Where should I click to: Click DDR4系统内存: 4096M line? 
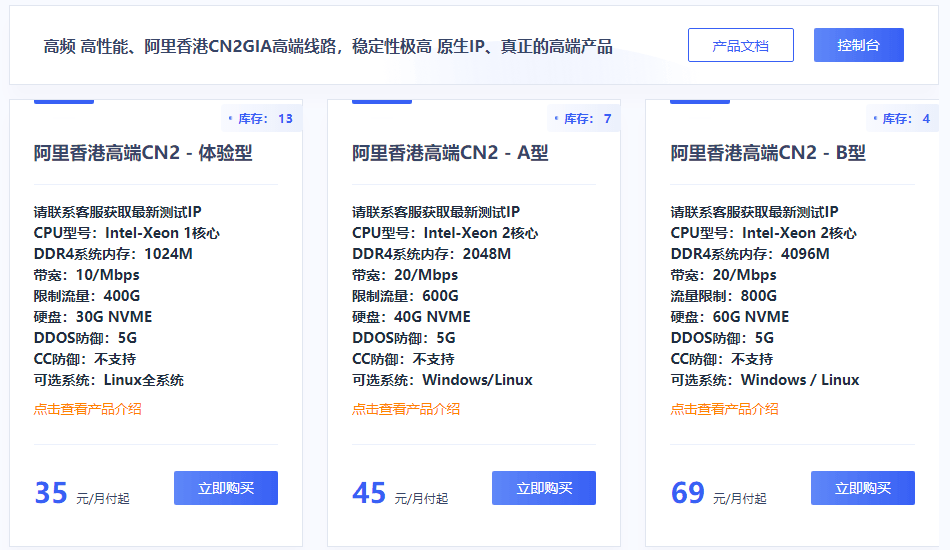coord(750,254)
